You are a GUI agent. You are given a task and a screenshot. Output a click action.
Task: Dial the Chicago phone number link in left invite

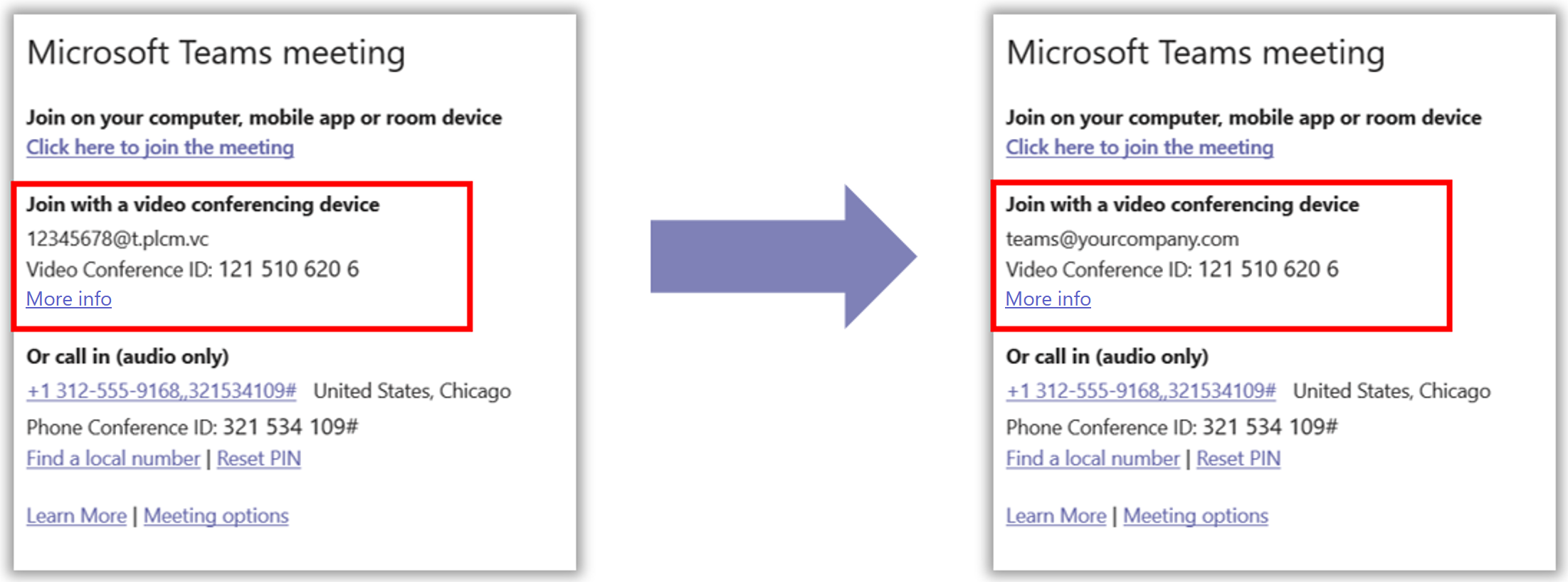coord(162,391)
